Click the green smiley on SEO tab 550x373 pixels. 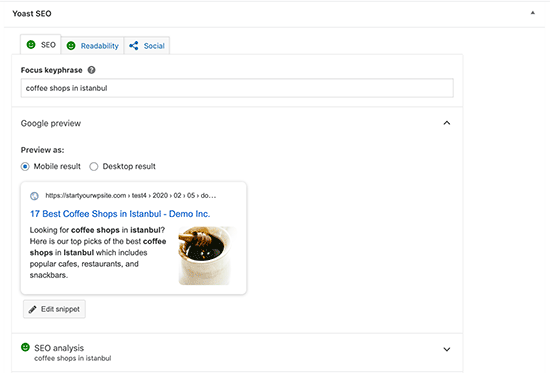[31, 45]
